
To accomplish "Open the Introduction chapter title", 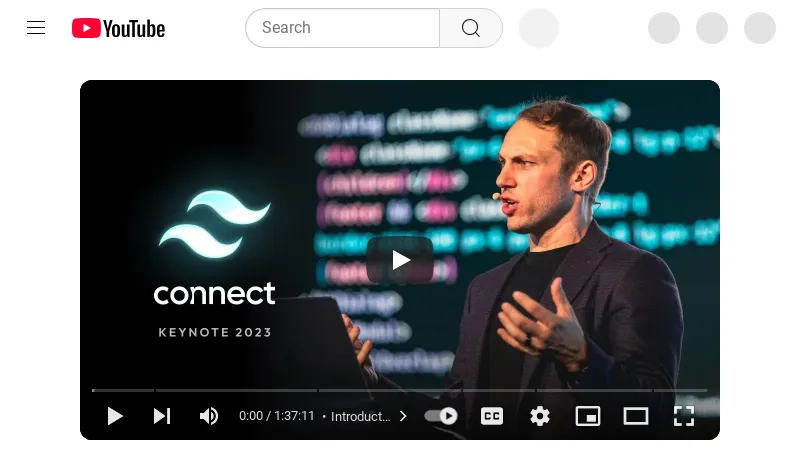I will (x=360, y=417).
